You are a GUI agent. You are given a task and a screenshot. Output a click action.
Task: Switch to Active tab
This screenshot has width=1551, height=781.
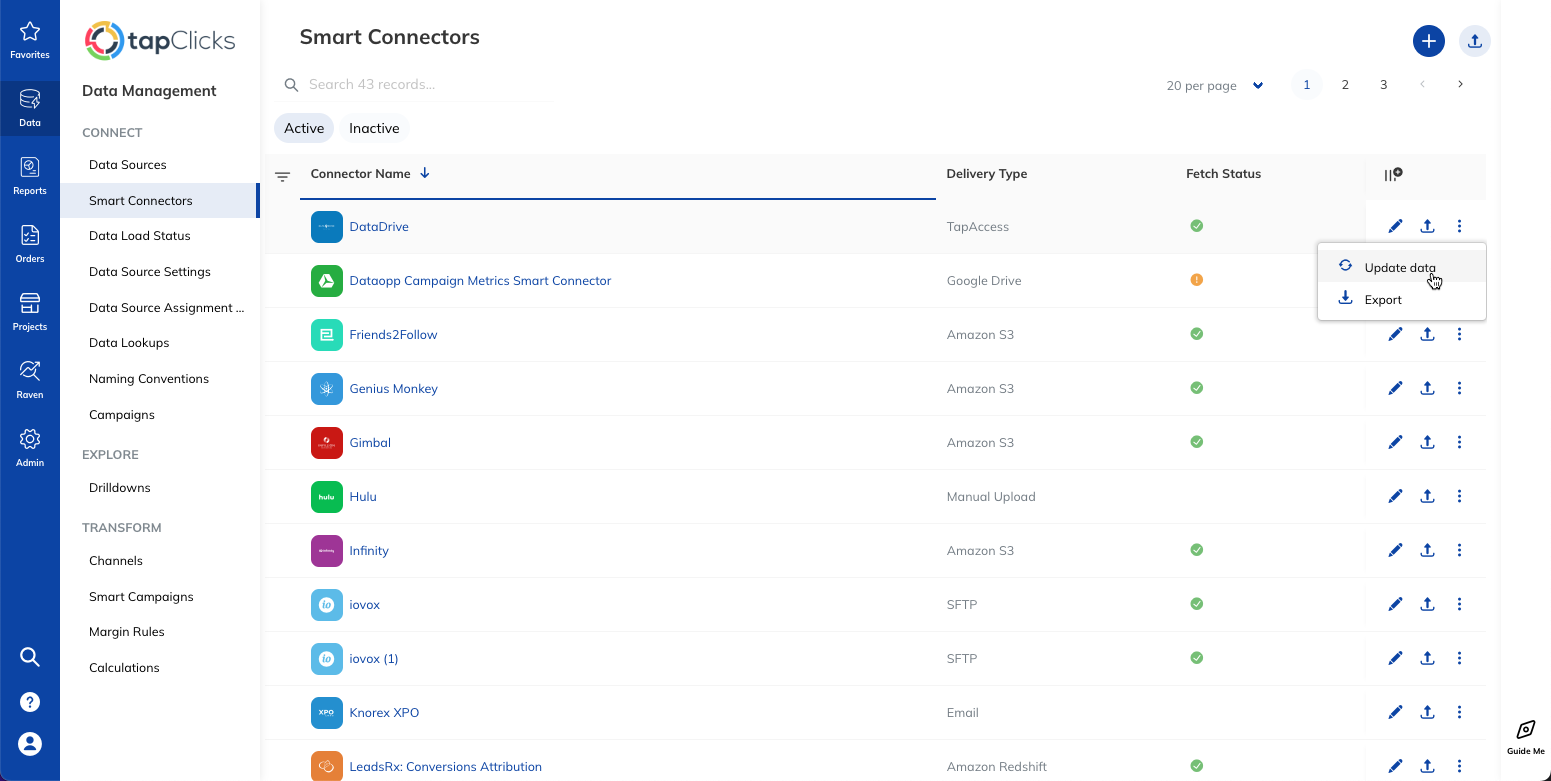(304, 128)
